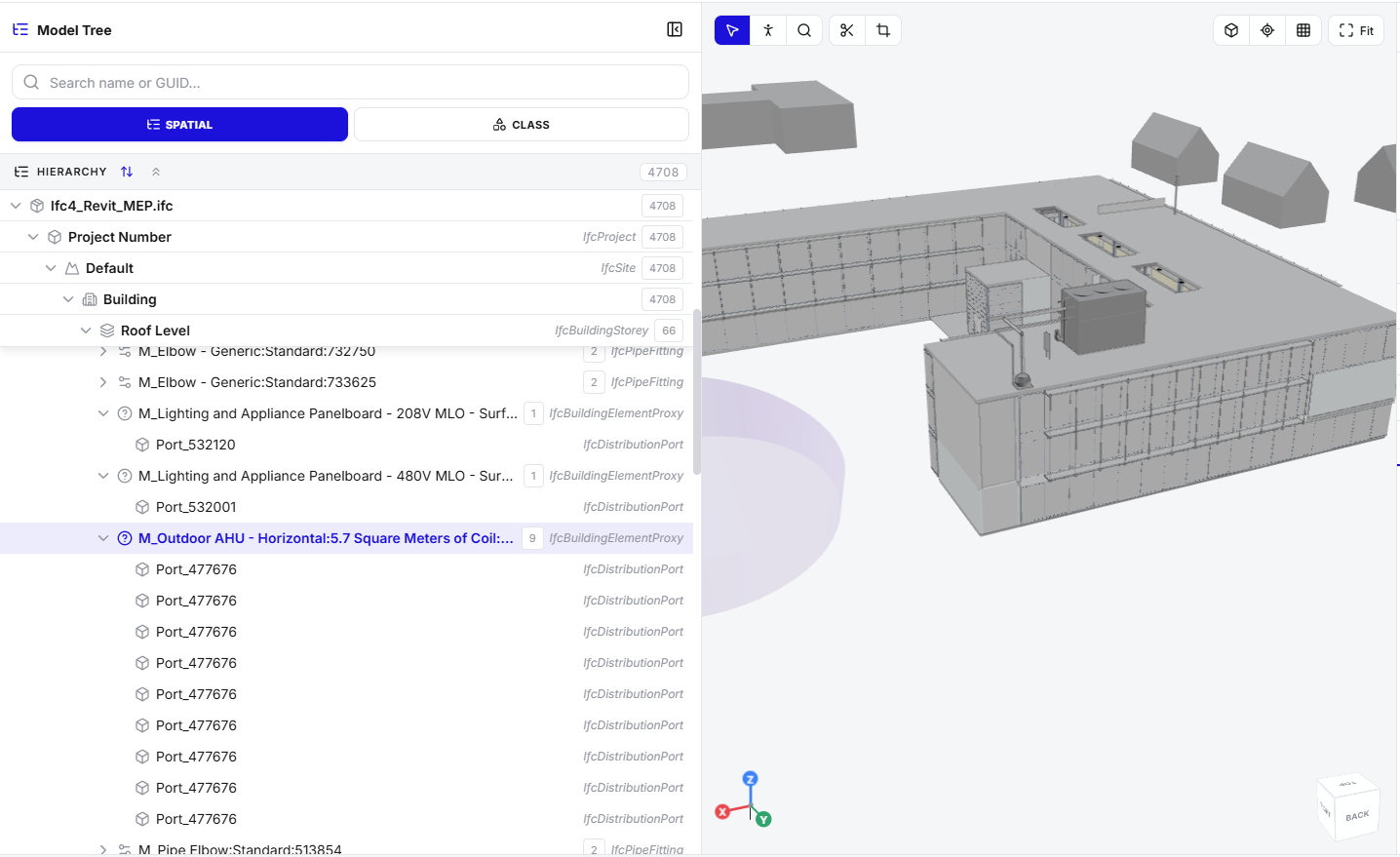Click the 9 count badge on M_Outdoor AHU

click(532, 538)
